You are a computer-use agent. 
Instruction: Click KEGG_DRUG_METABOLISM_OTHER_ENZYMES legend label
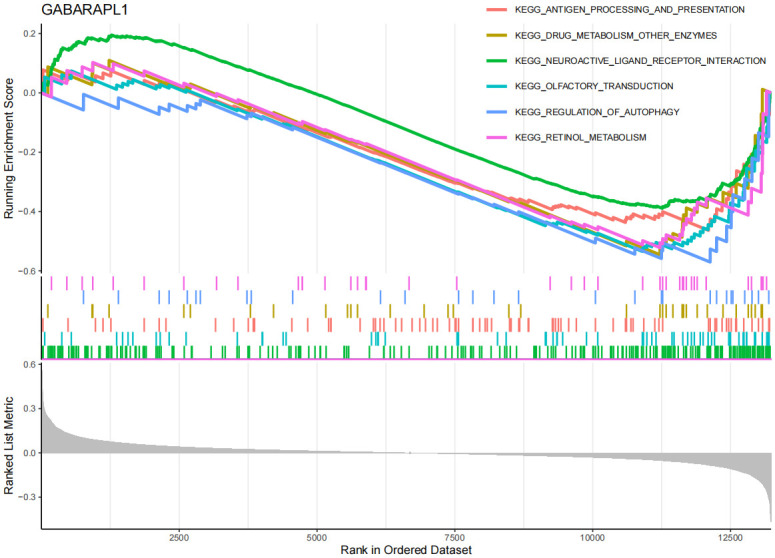coord(615,35)
